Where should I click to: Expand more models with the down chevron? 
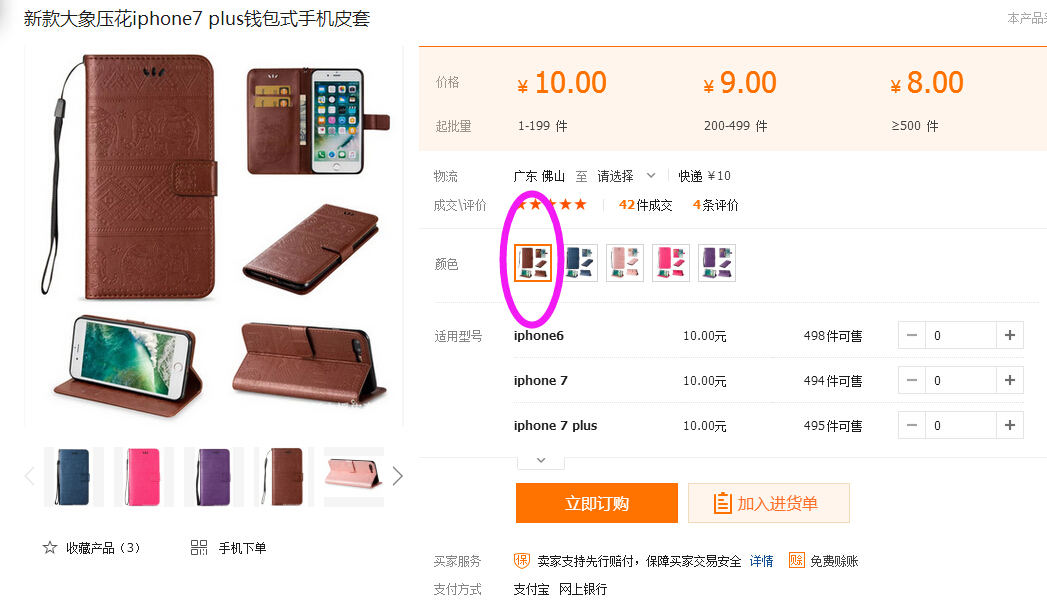click(541, 461)
